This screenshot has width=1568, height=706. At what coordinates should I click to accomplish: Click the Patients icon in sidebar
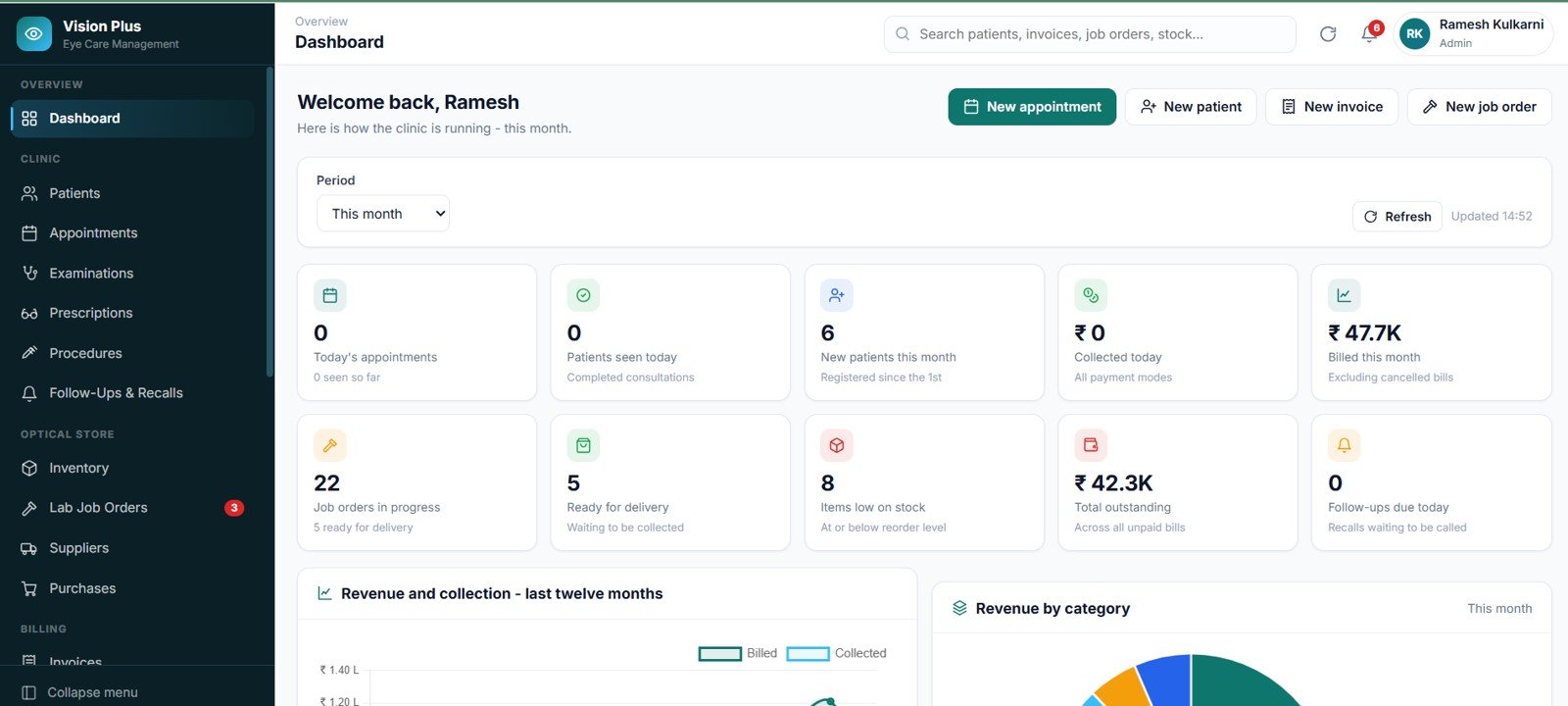[29, 193]
